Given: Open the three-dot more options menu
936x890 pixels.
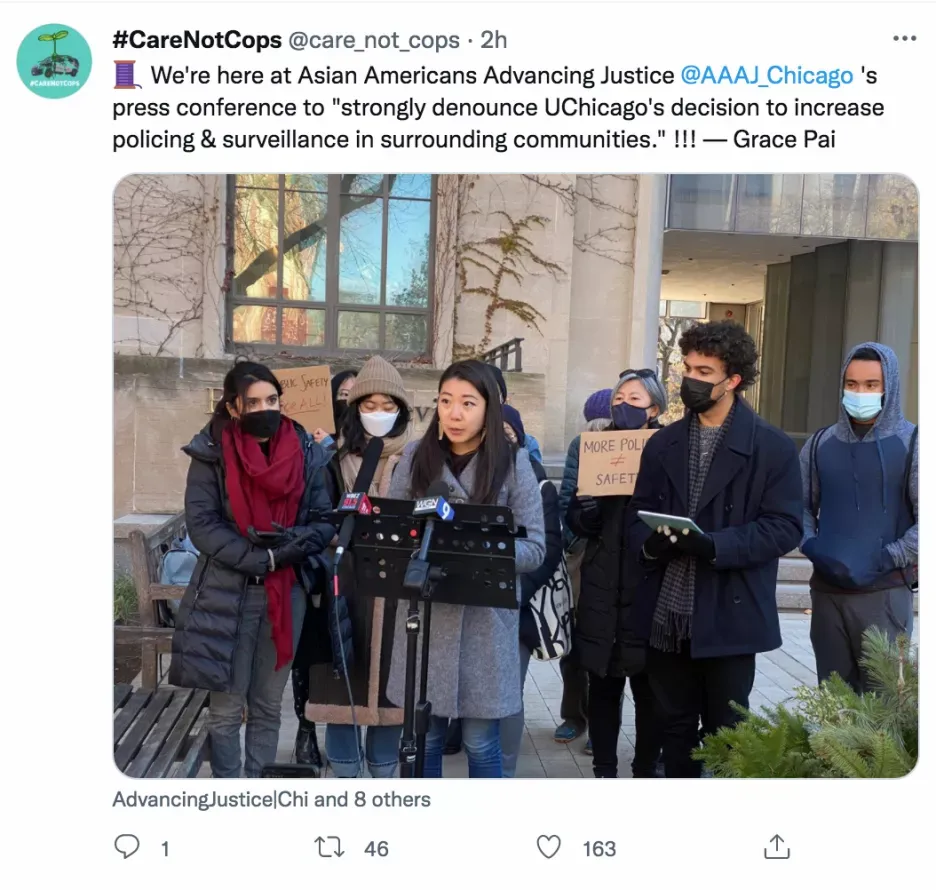Looking at the screenshot, I should (904, 39).
